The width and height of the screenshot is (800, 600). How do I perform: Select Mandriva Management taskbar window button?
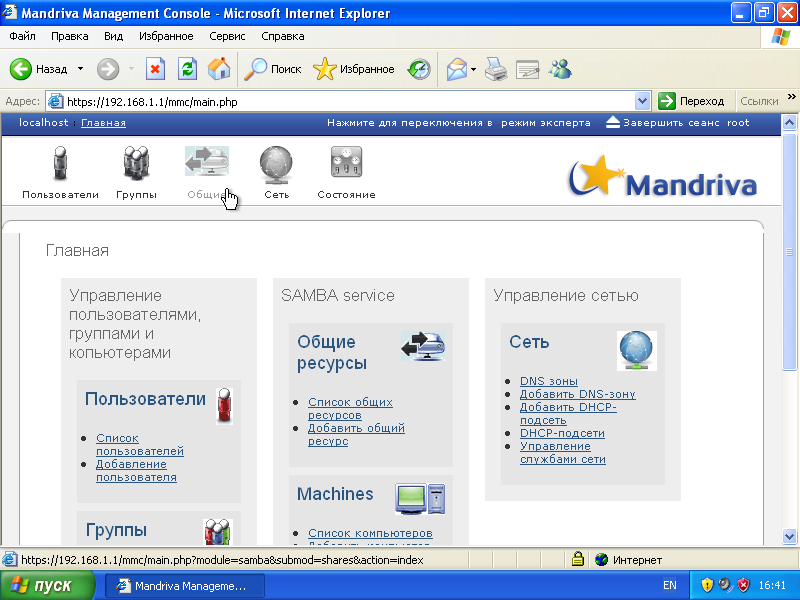tap(184, 586)
